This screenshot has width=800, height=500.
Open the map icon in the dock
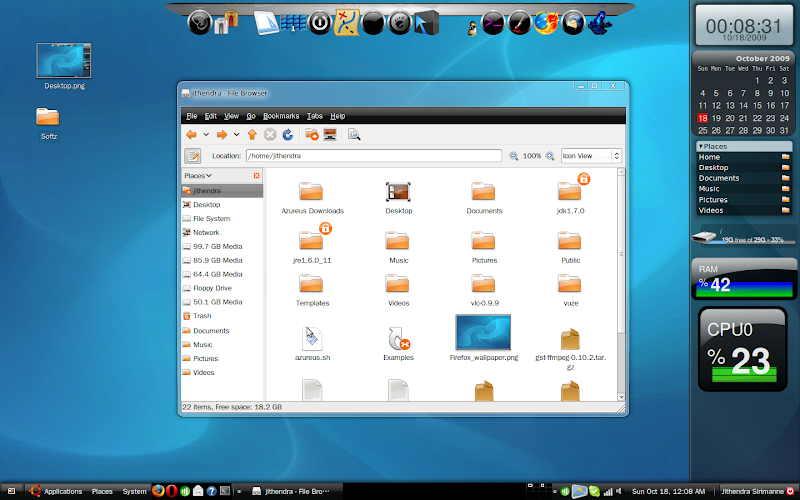[346, 23]
